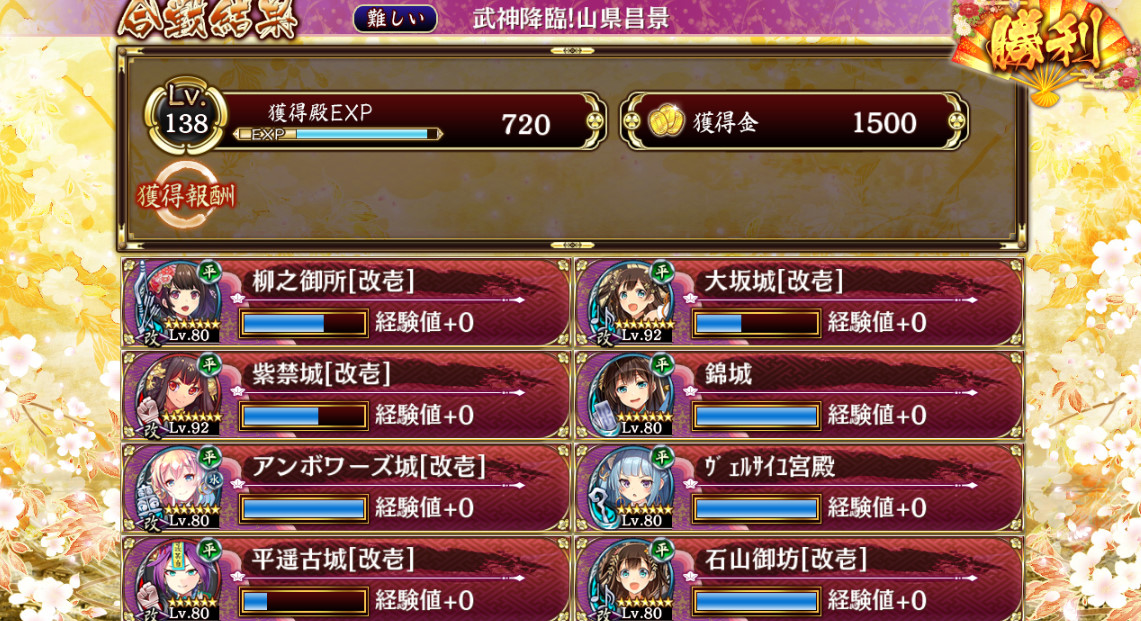
Task: Click the 獲得報酬 rewards stamp
Action: pos(186,195)
